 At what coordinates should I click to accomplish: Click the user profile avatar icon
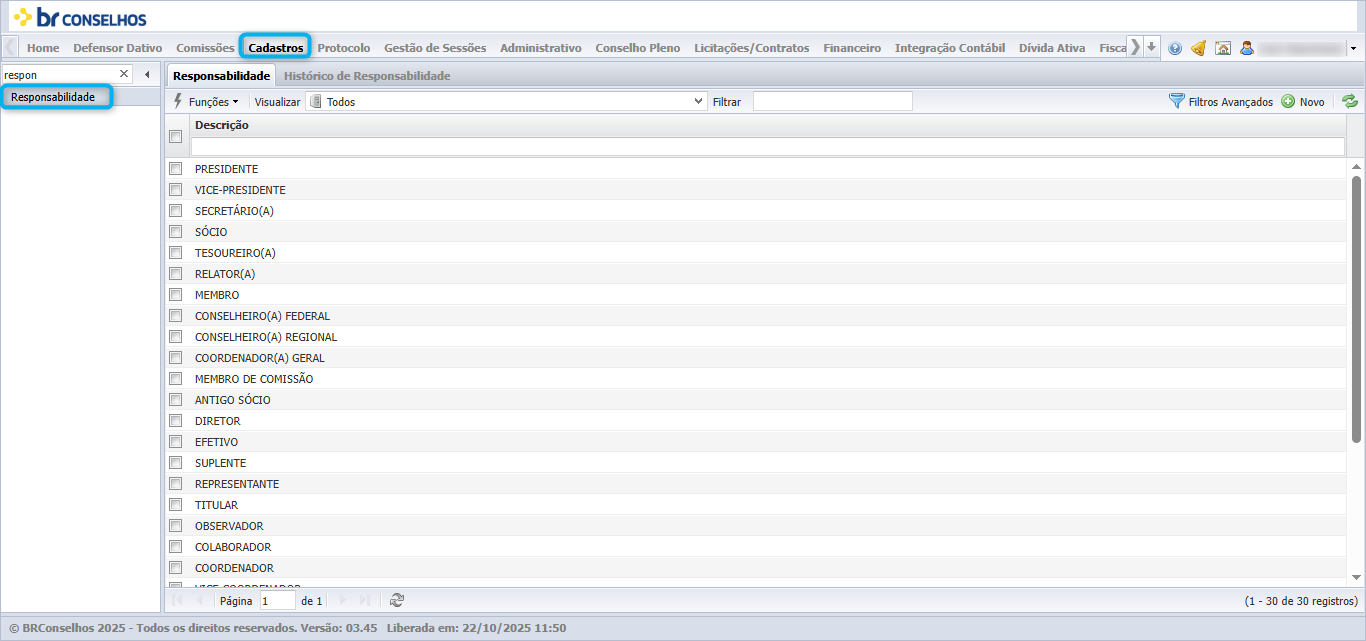pos(1247,48)
